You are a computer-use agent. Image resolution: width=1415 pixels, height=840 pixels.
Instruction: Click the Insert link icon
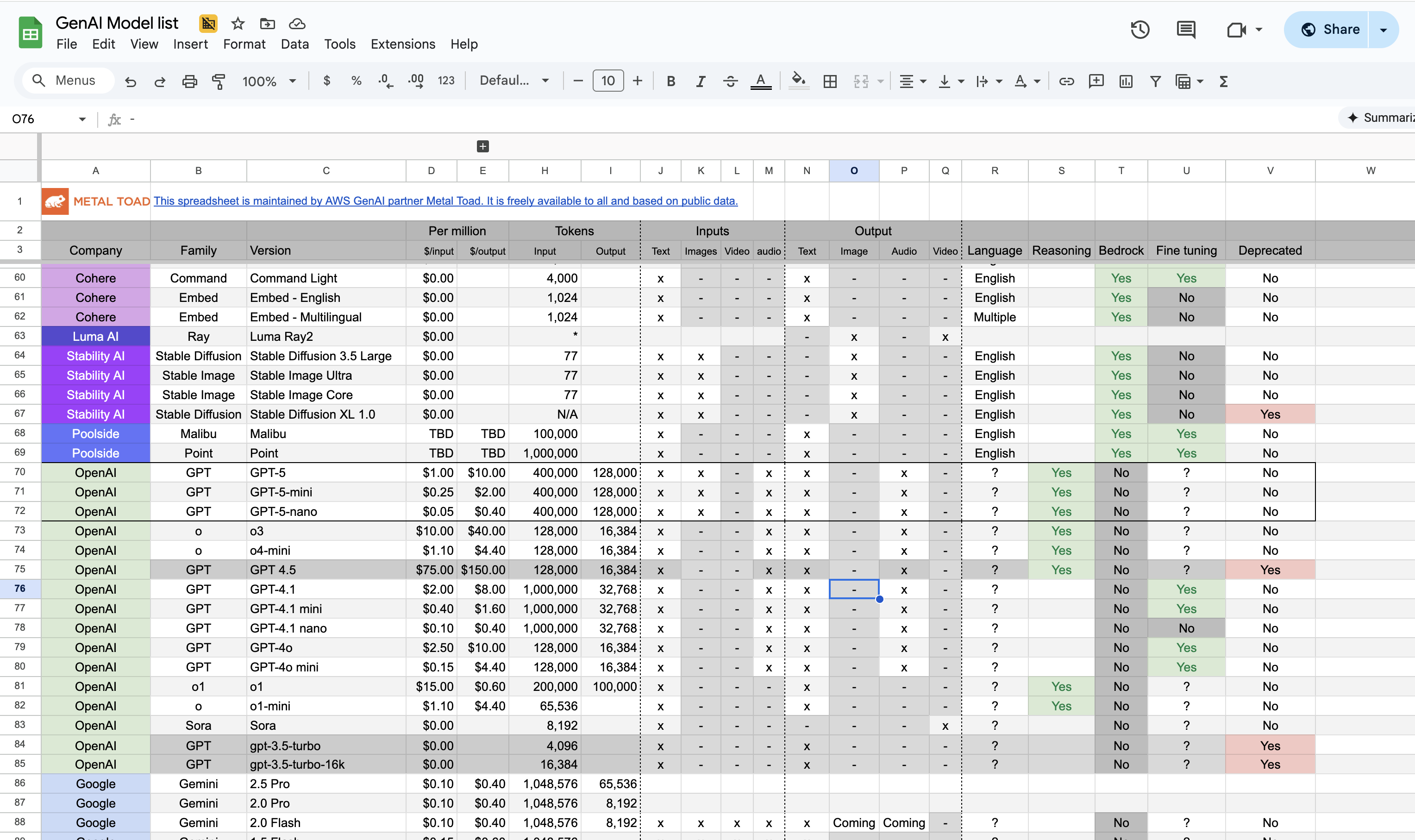[x=1066, y=81]
